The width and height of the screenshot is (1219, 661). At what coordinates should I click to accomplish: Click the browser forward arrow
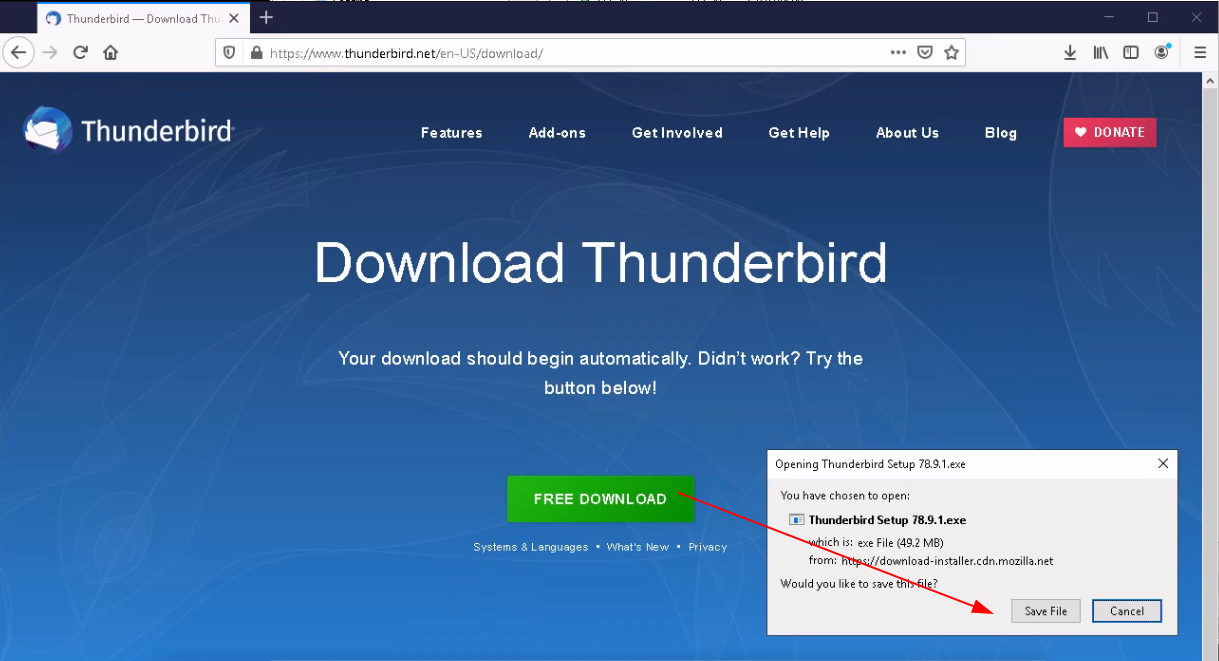pyautogui.click(x=50, y=53)
